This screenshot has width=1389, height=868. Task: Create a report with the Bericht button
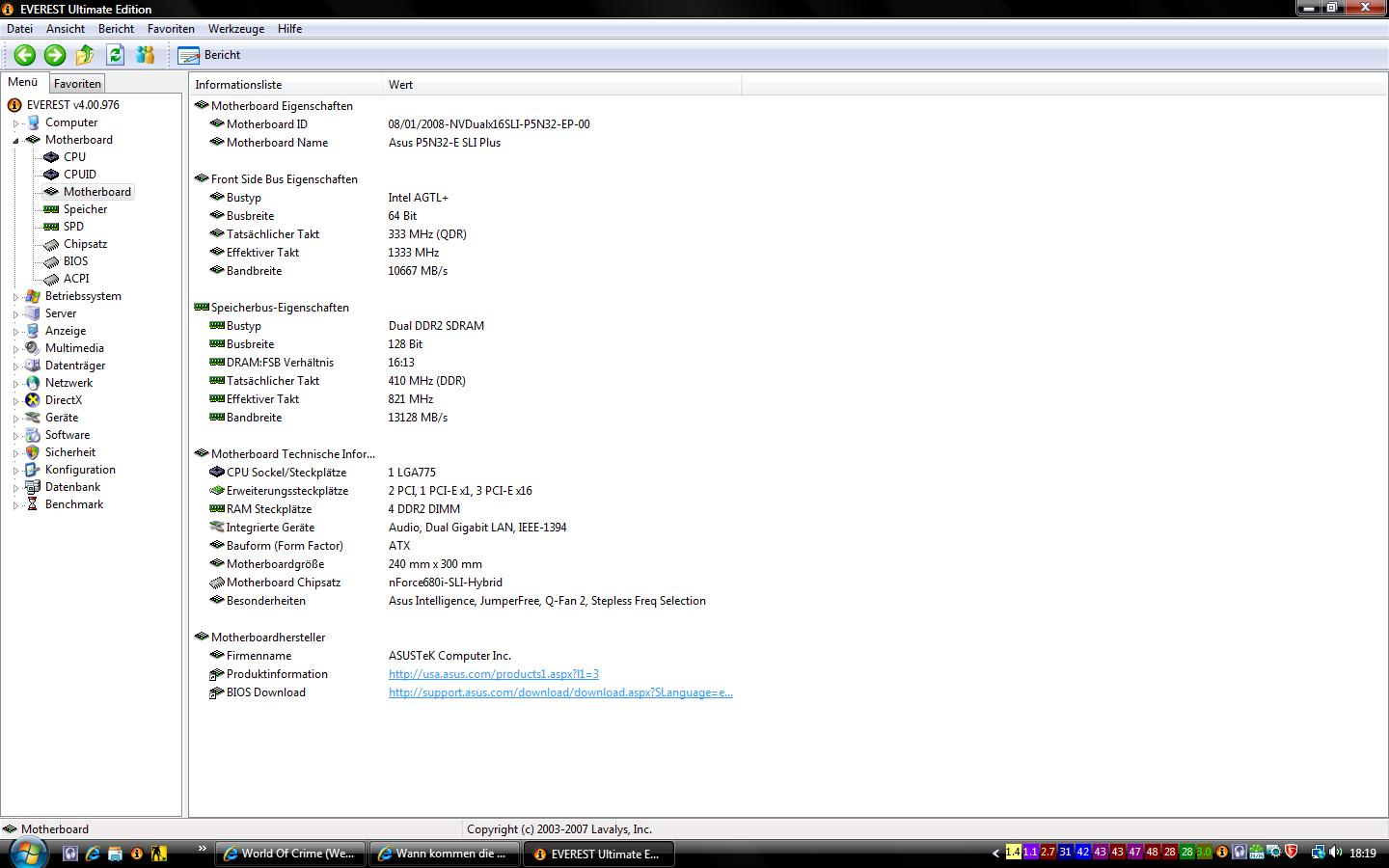209,55
